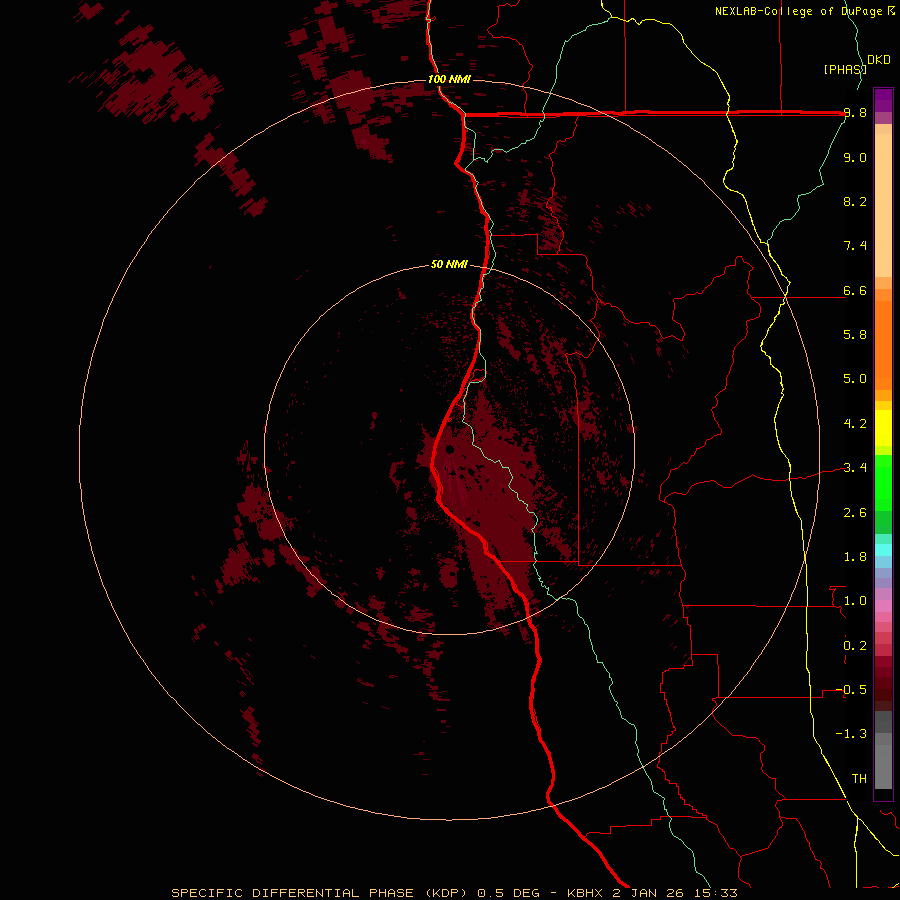Click the TH threshold legend label
Screen dimensions: 900x900
859,779
